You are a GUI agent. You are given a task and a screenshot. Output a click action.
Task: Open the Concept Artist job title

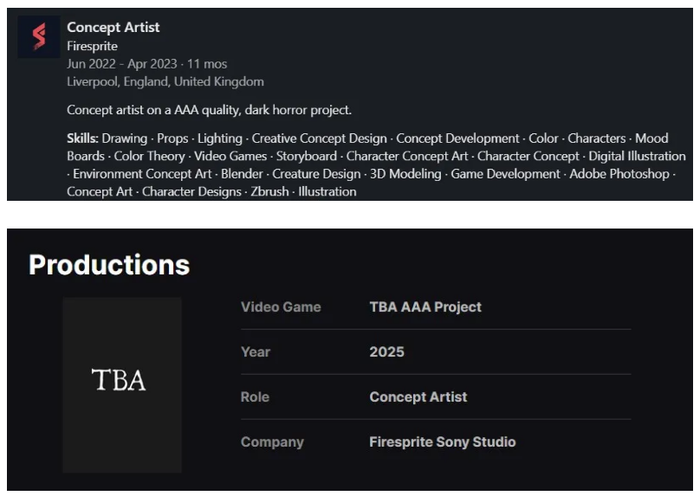pyautogui.click(x=113, y=28)
